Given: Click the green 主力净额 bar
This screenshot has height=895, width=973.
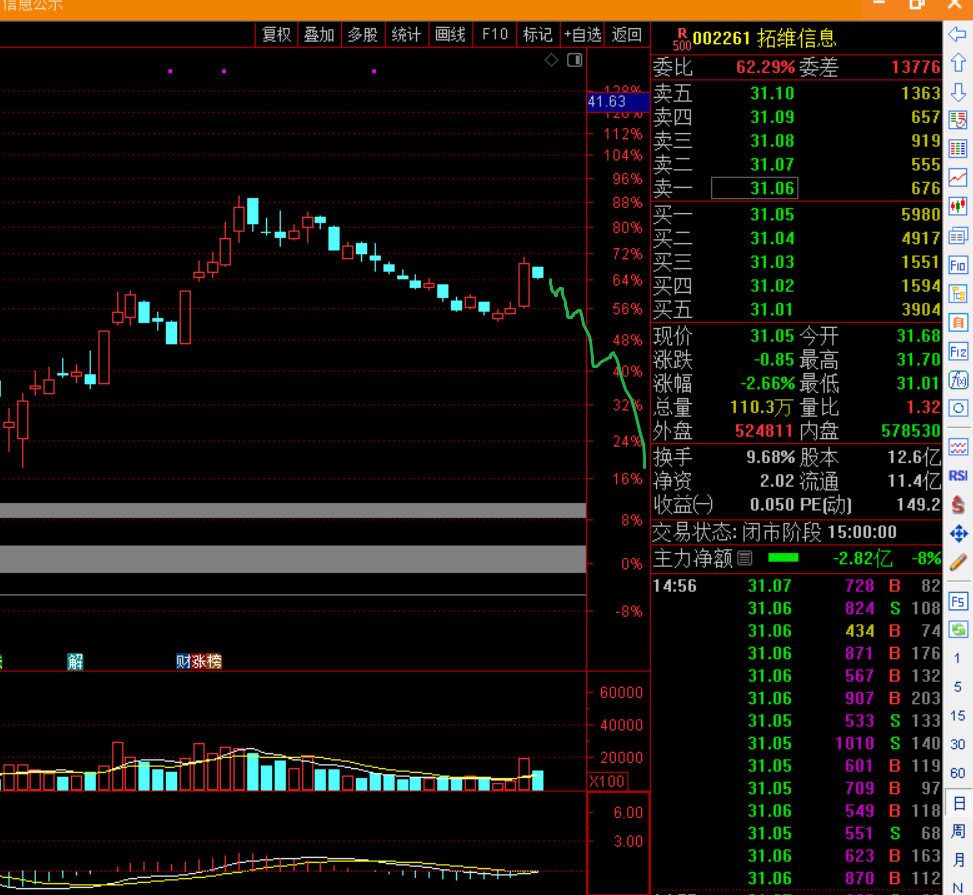Looking at the screenshot, I should (x=783, y=557).
